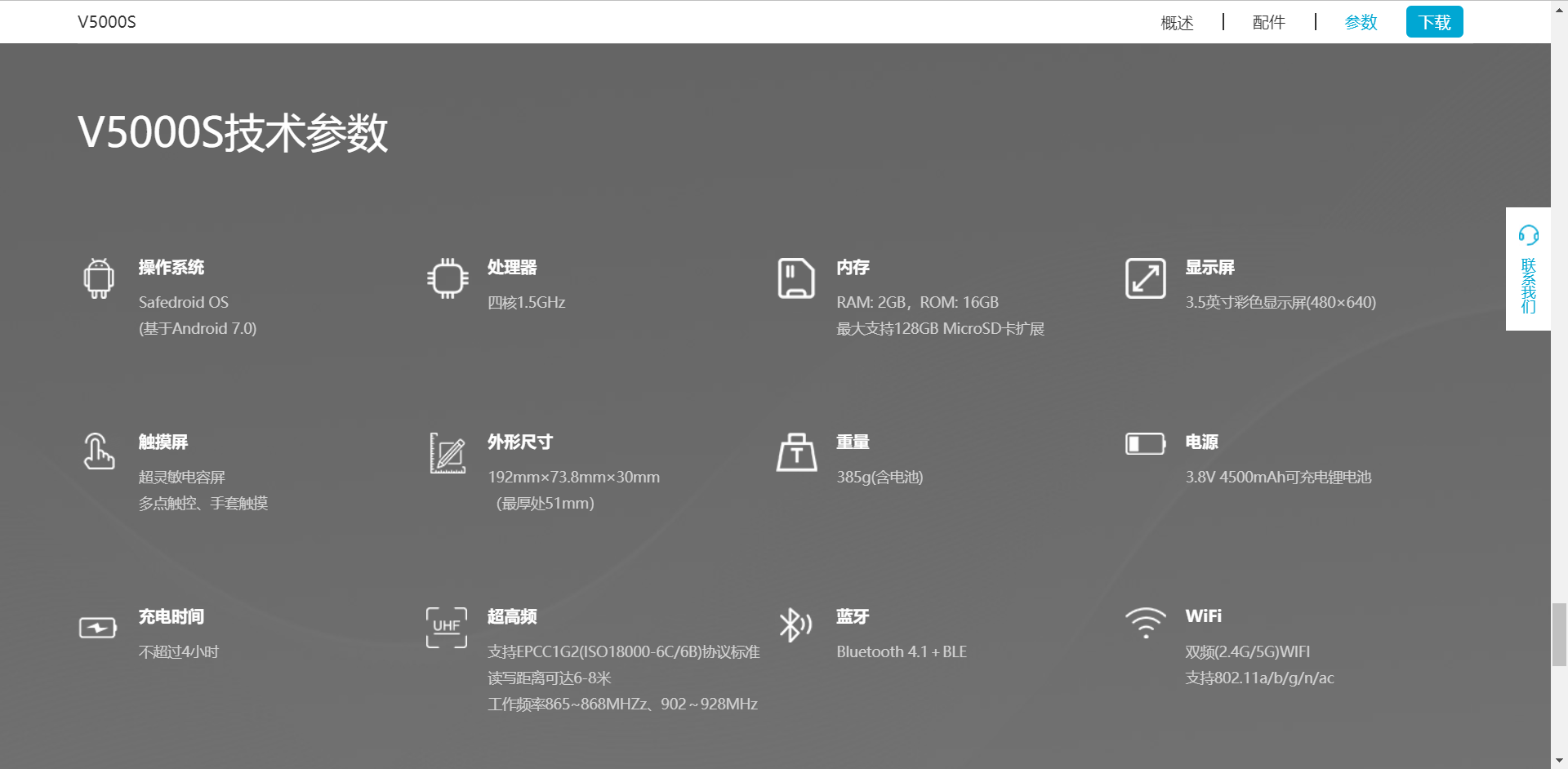The image size is (1568, 769).
Task: Click the UHF frequency icon
Action: [447, 627]
